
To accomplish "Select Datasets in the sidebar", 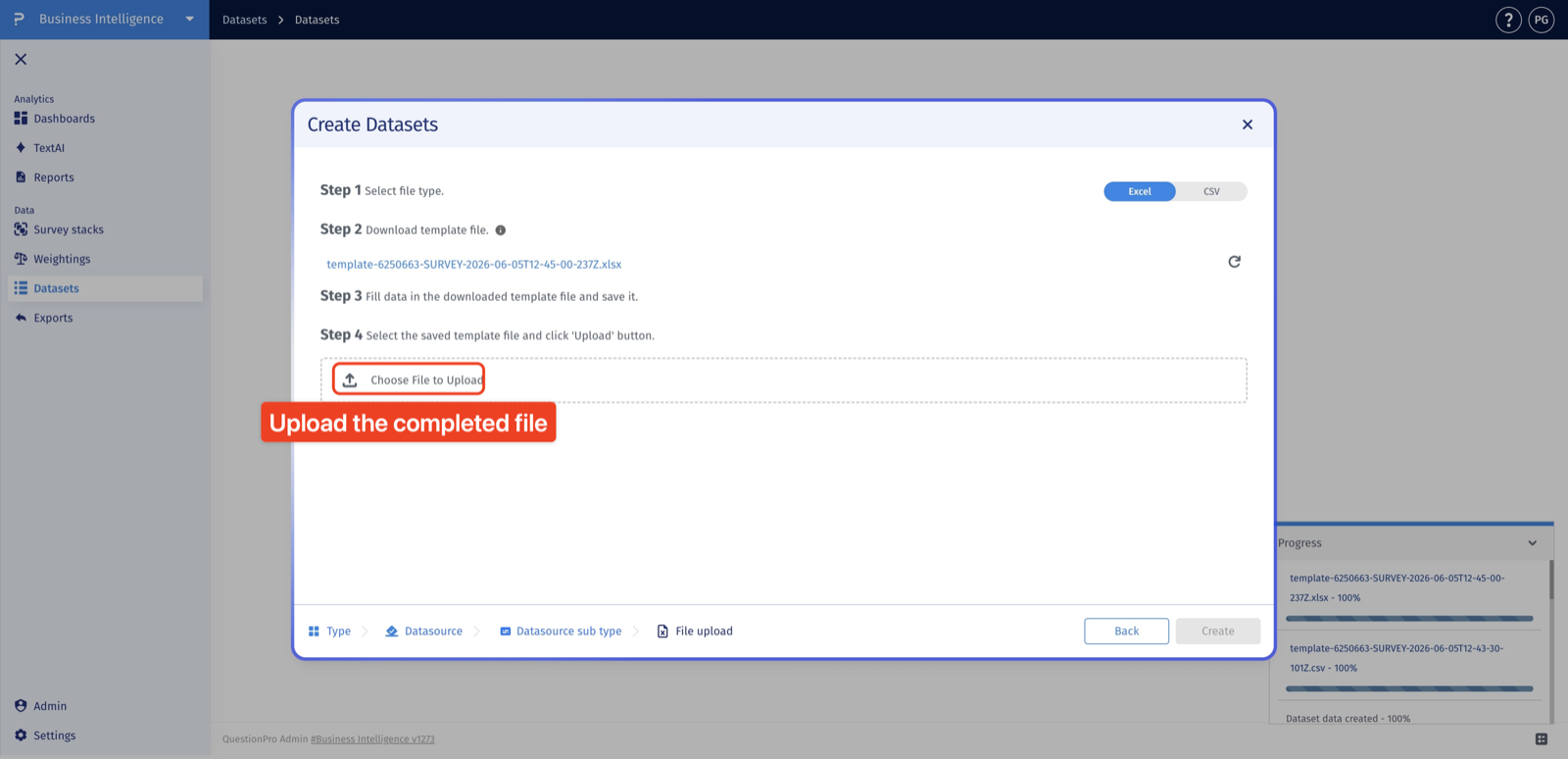I will coord(105,288).
